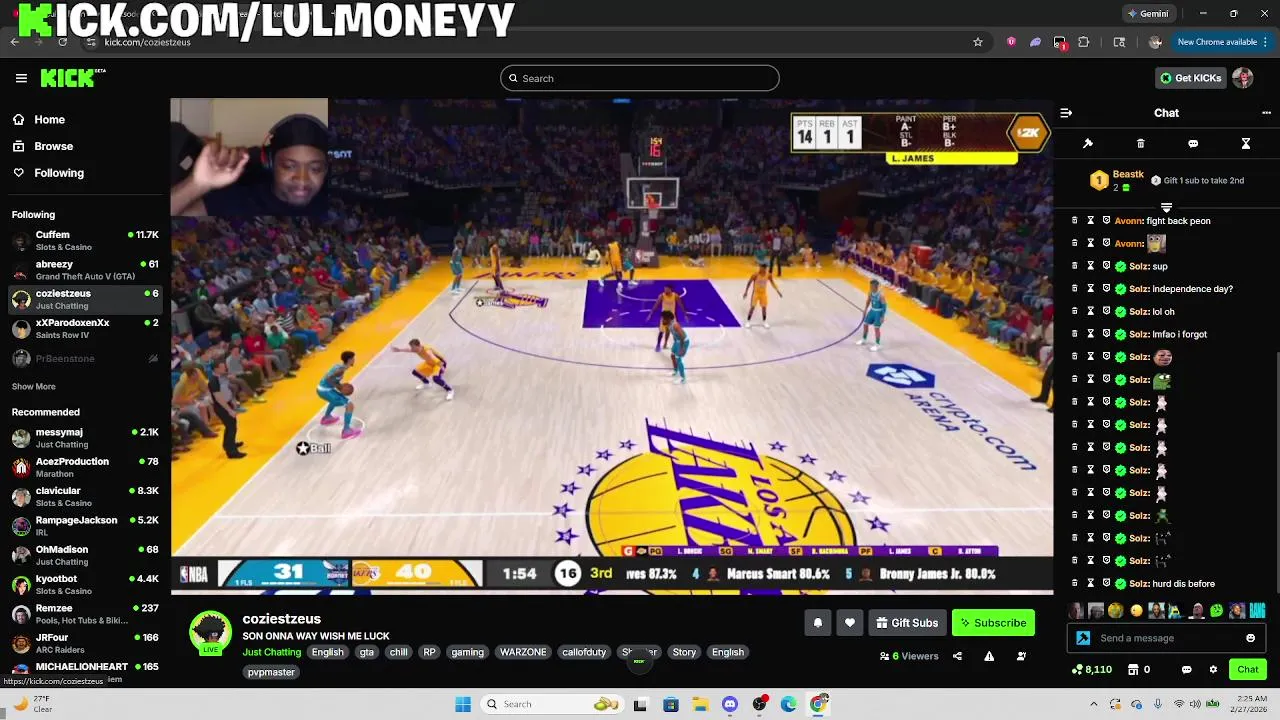The image size is (1280, 720).
Task: Open RampageJackson in the Recommended list
Action: [85, 526]
